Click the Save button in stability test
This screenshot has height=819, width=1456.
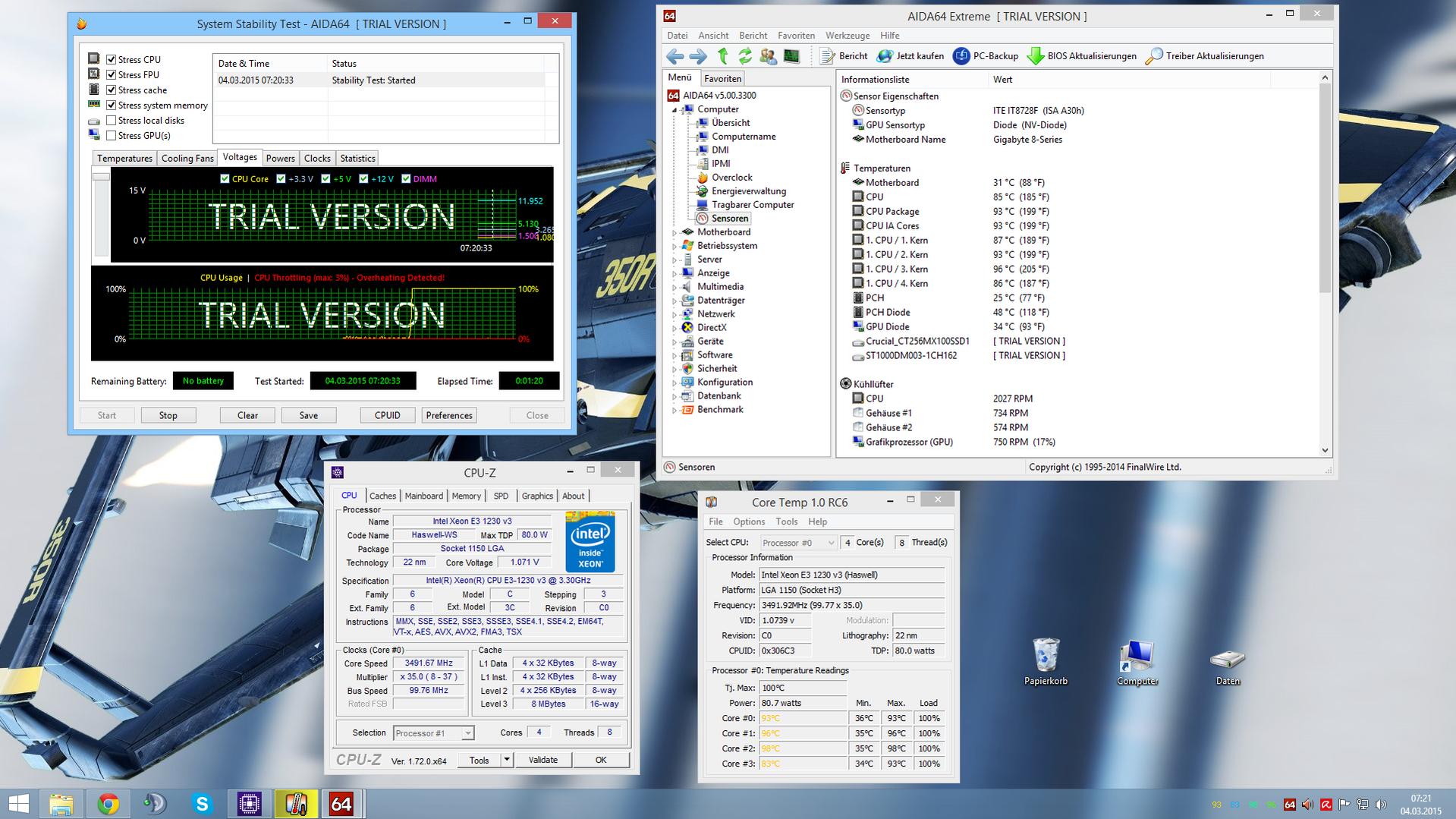309,415
